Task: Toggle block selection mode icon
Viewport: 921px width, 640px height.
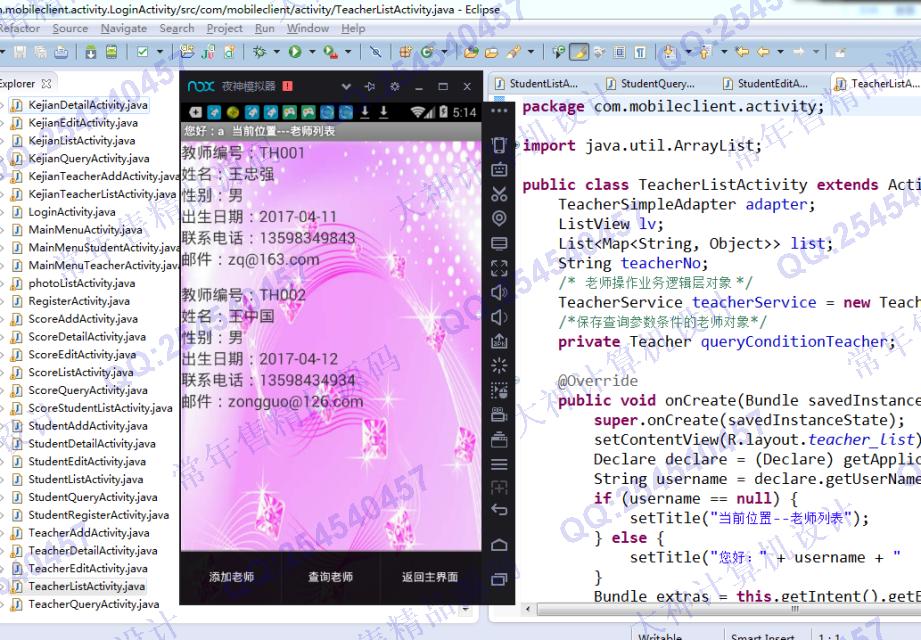Action: [x=619, y=52]
